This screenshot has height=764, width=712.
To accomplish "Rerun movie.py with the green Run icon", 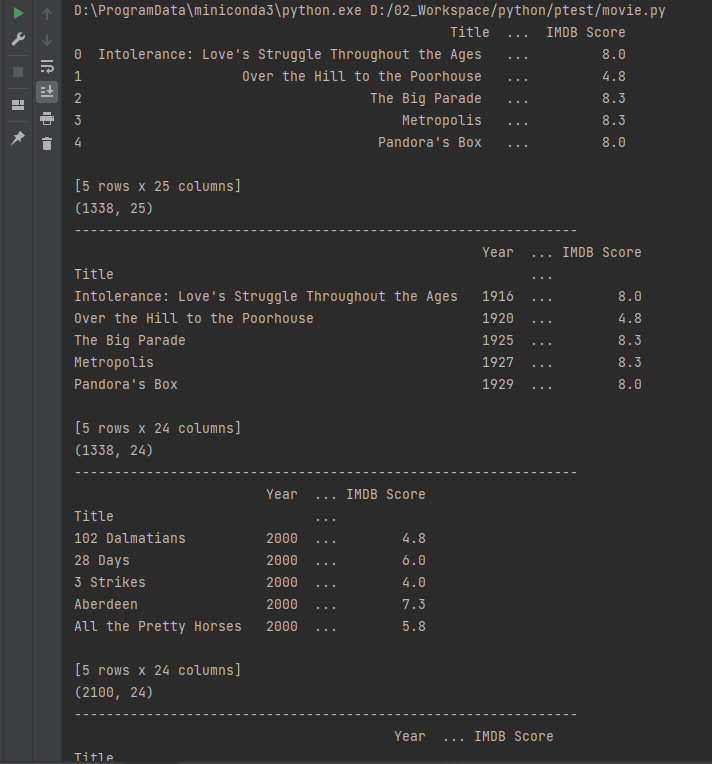I will pos(18,13).
